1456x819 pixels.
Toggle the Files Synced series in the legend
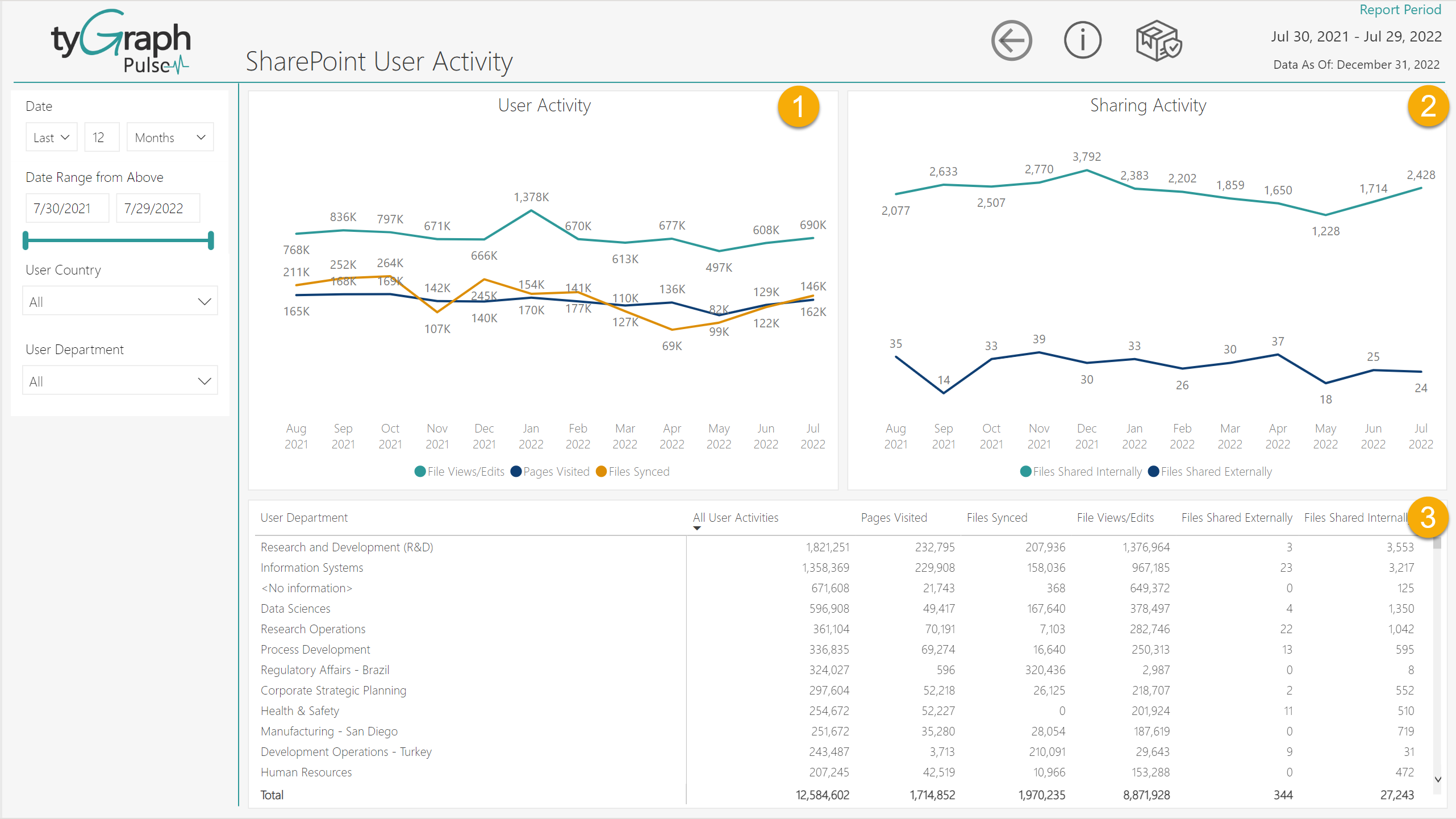(x=600, y=471)
